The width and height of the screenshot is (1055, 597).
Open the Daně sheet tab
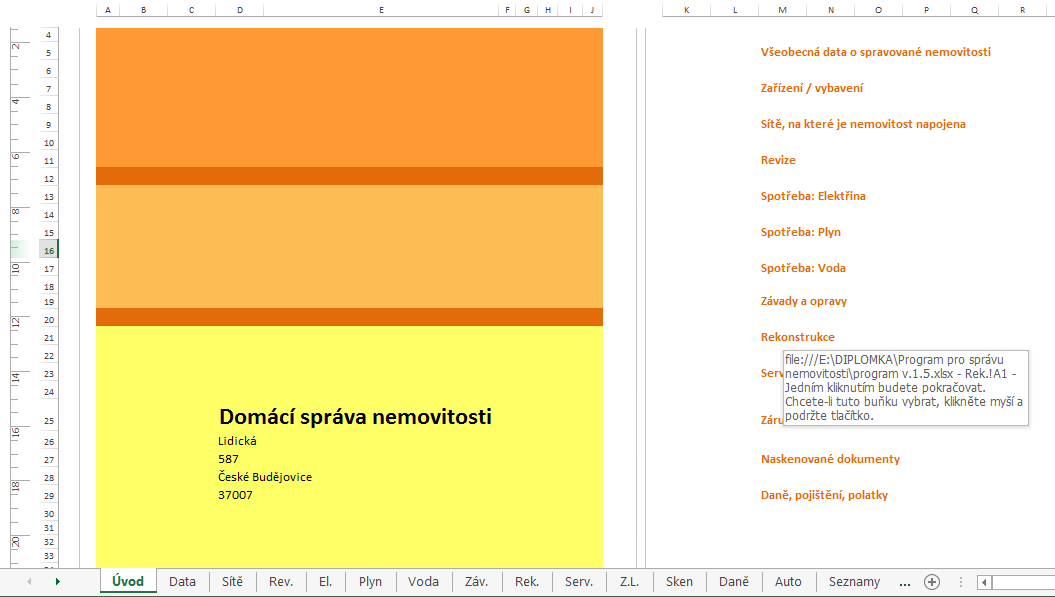(733, 582)
